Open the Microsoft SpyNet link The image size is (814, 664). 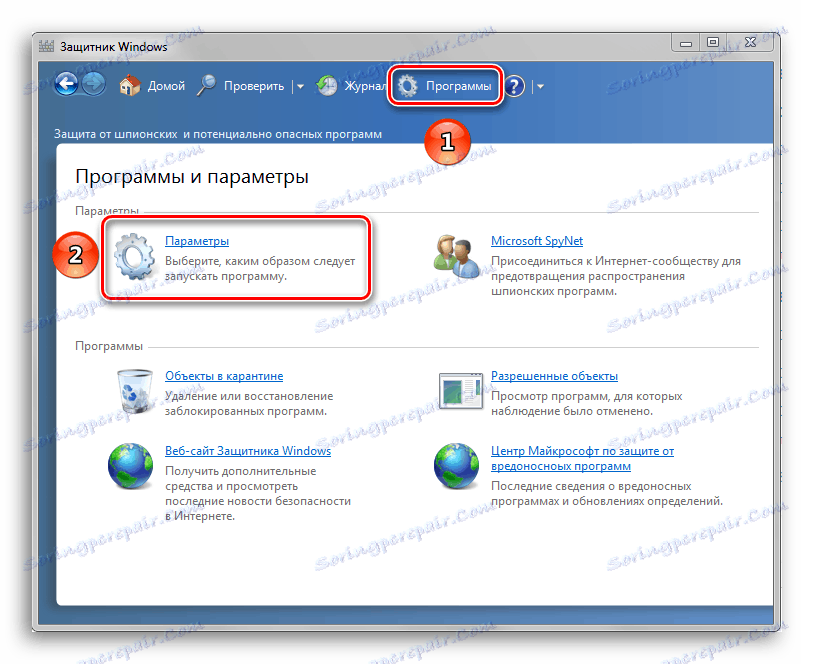pyautogui.click(x=537, y=241)
